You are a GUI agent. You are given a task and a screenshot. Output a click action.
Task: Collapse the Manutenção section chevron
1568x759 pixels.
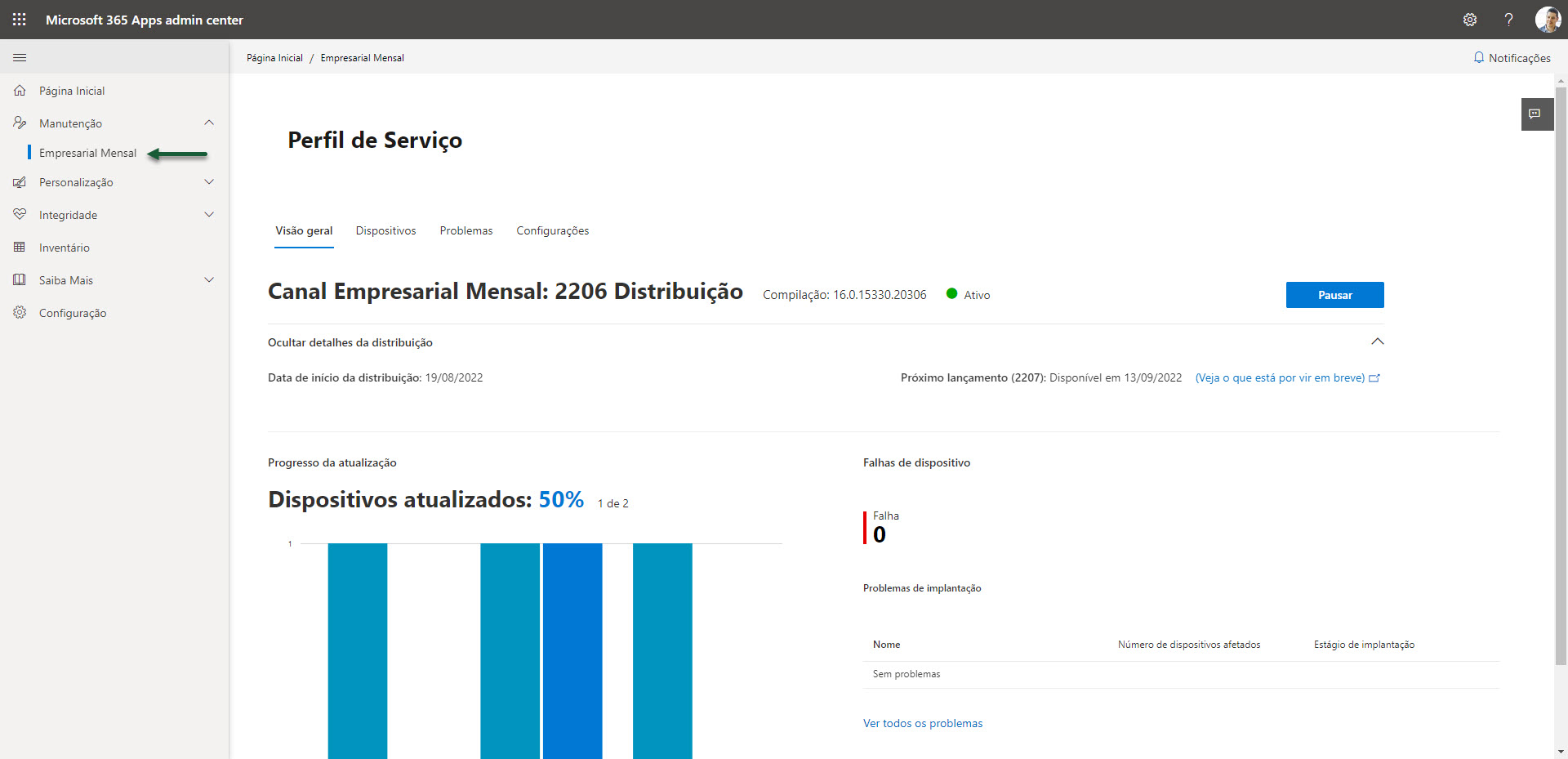[210, 123]
